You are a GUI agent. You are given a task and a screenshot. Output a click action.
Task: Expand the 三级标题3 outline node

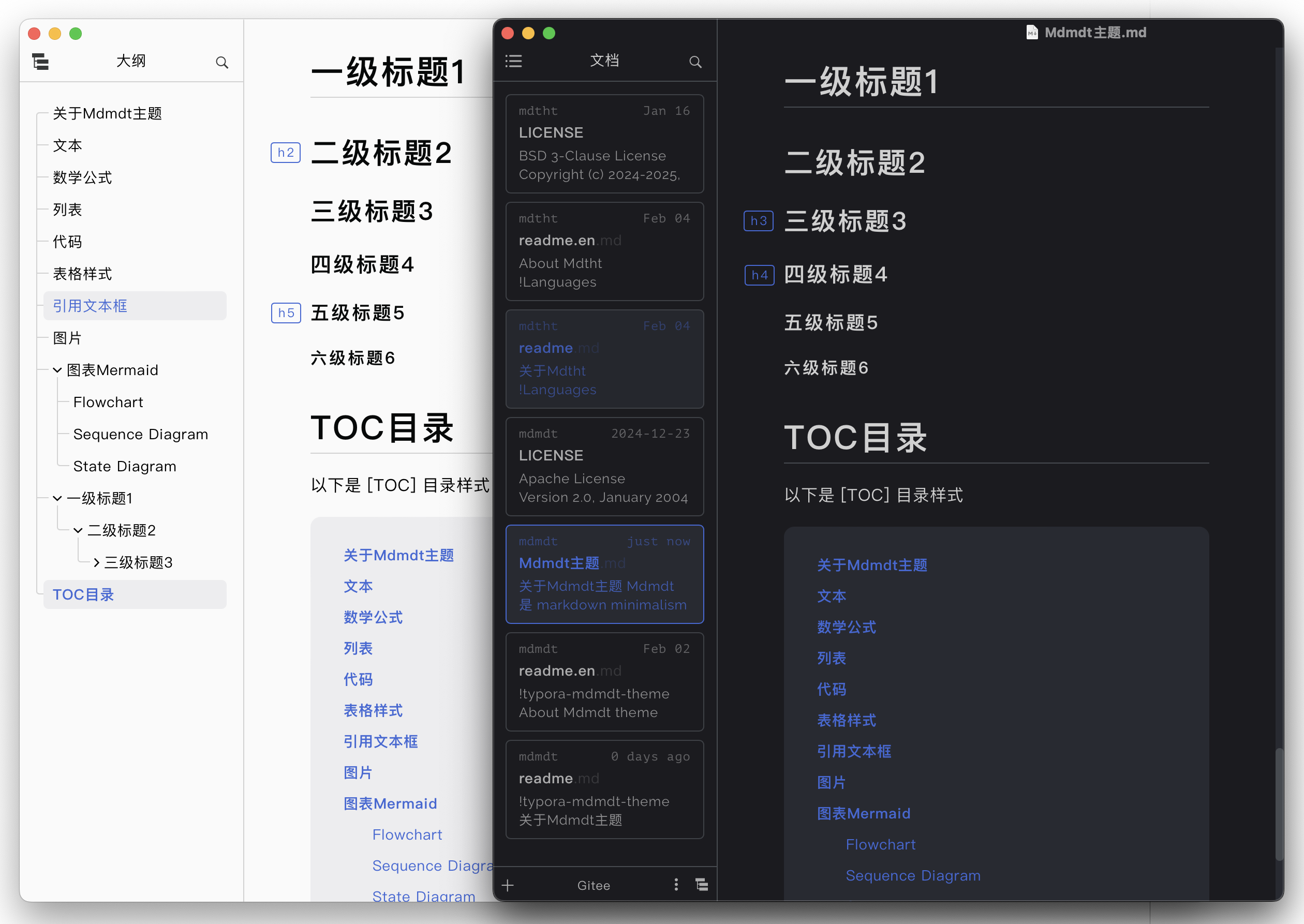[x=96, y=563]
